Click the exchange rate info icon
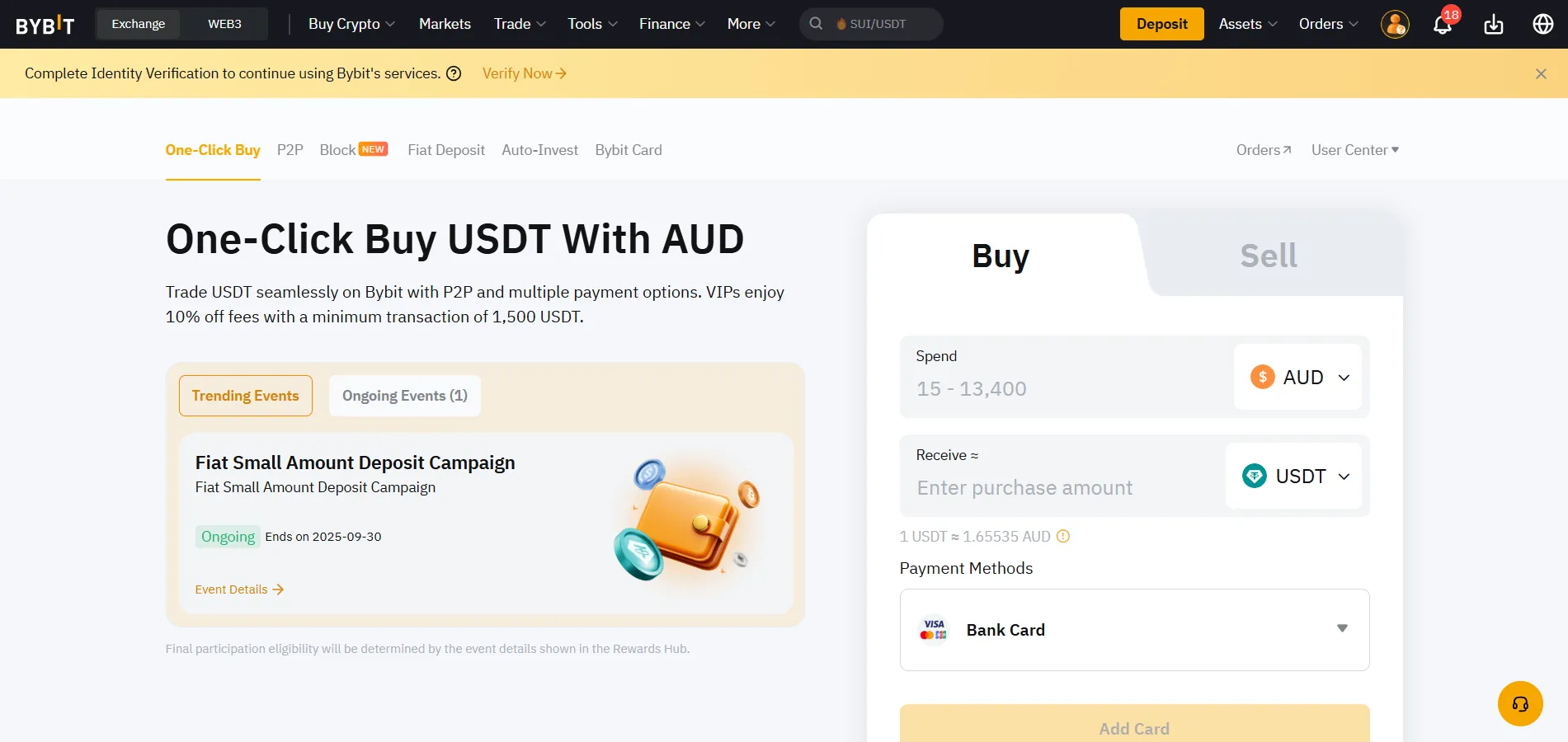 [1062, 537]
